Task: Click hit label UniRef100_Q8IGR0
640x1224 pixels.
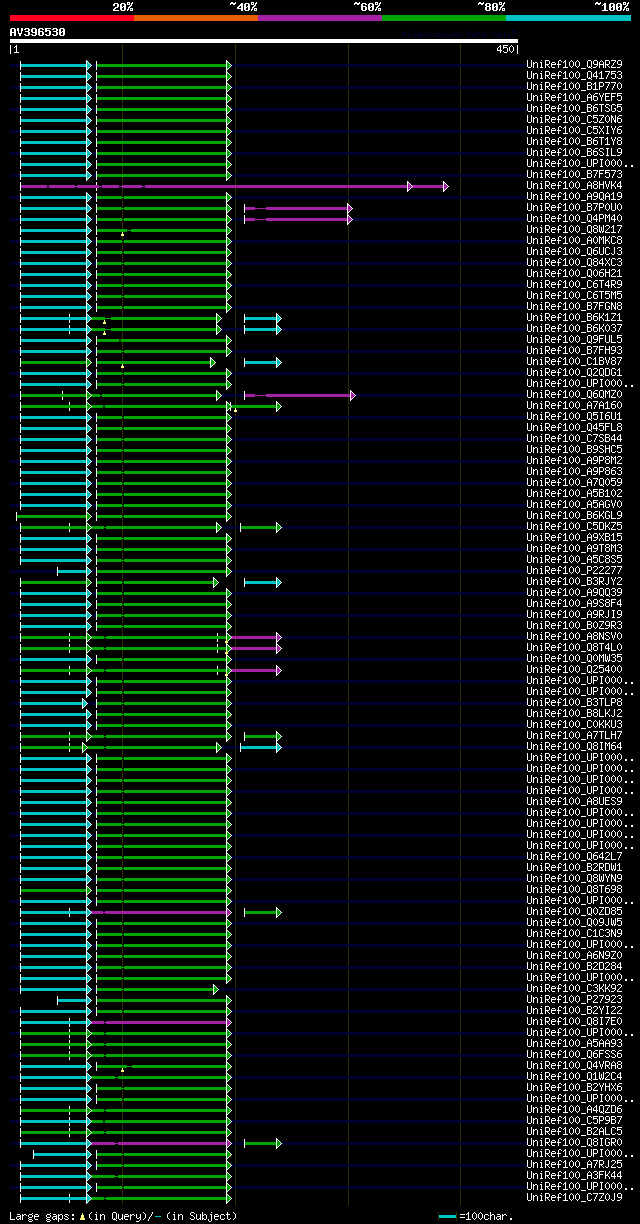Action: click(x=574, y=1143)
